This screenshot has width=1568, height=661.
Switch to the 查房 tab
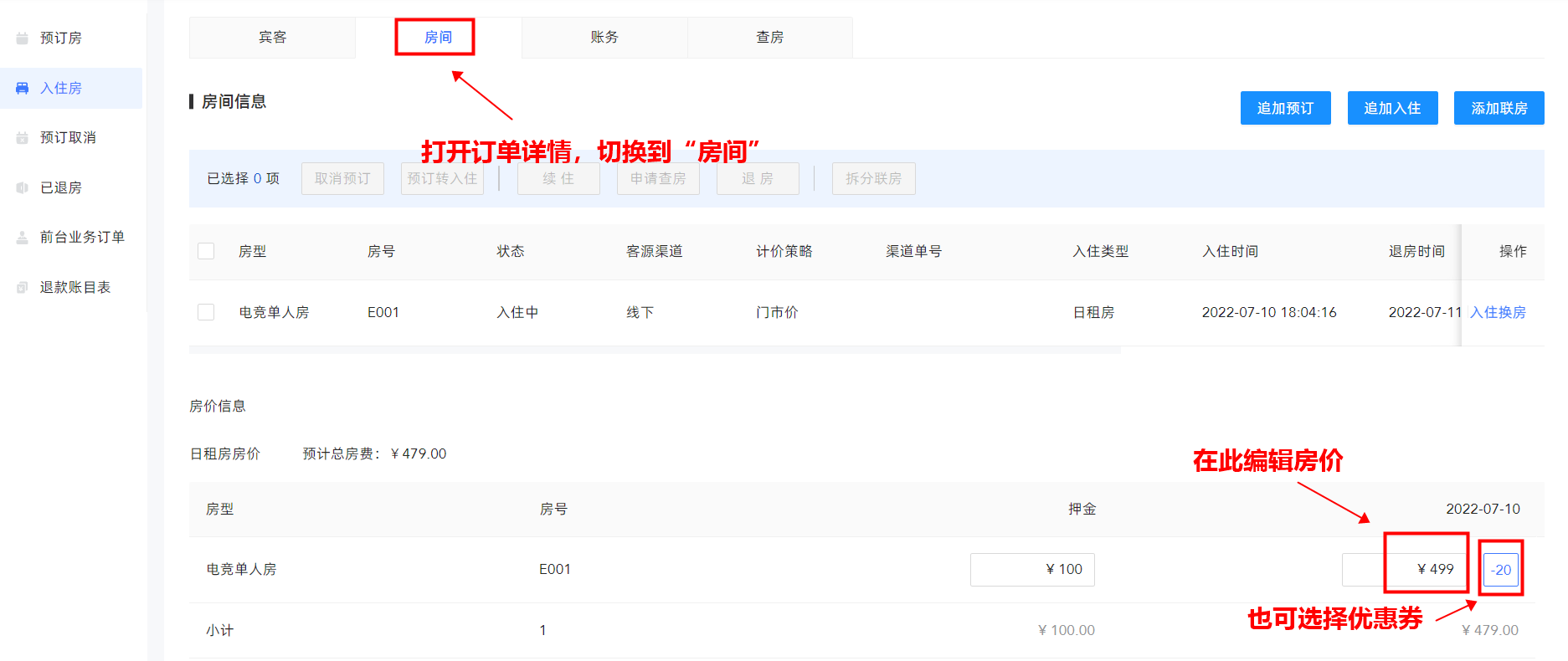pos(770,38)
